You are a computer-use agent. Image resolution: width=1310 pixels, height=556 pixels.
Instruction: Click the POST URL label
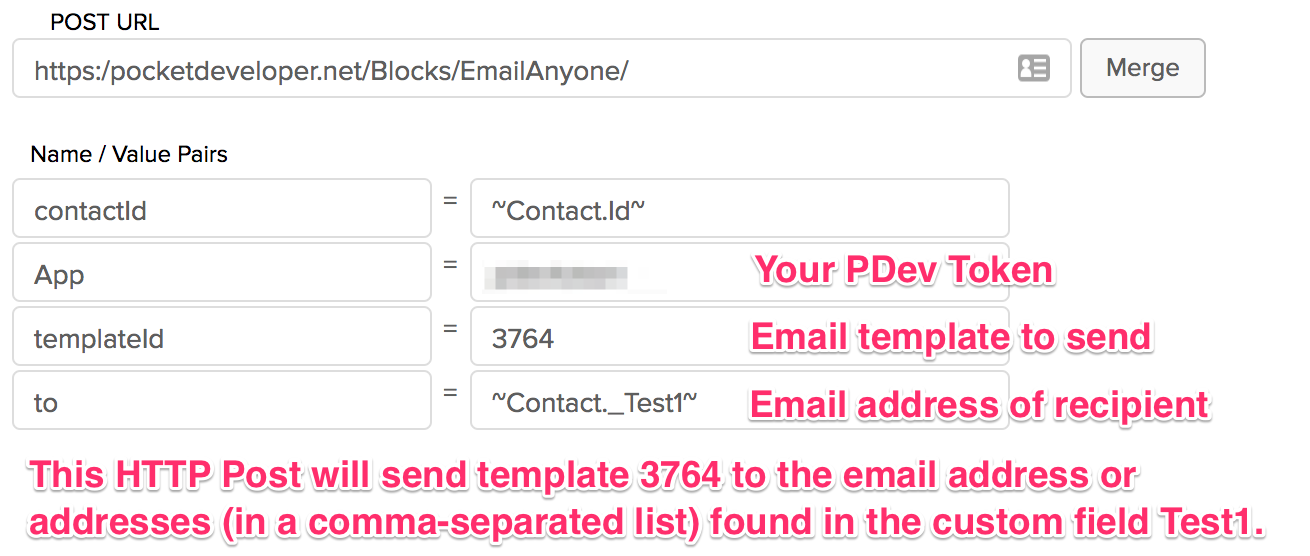coord(105,21)
